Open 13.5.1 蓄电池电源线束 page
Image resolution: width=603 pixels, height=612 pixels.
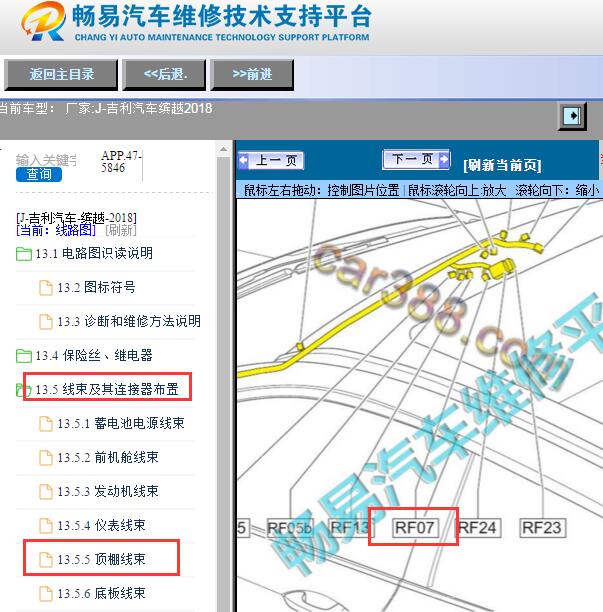[x=121, y=423]
